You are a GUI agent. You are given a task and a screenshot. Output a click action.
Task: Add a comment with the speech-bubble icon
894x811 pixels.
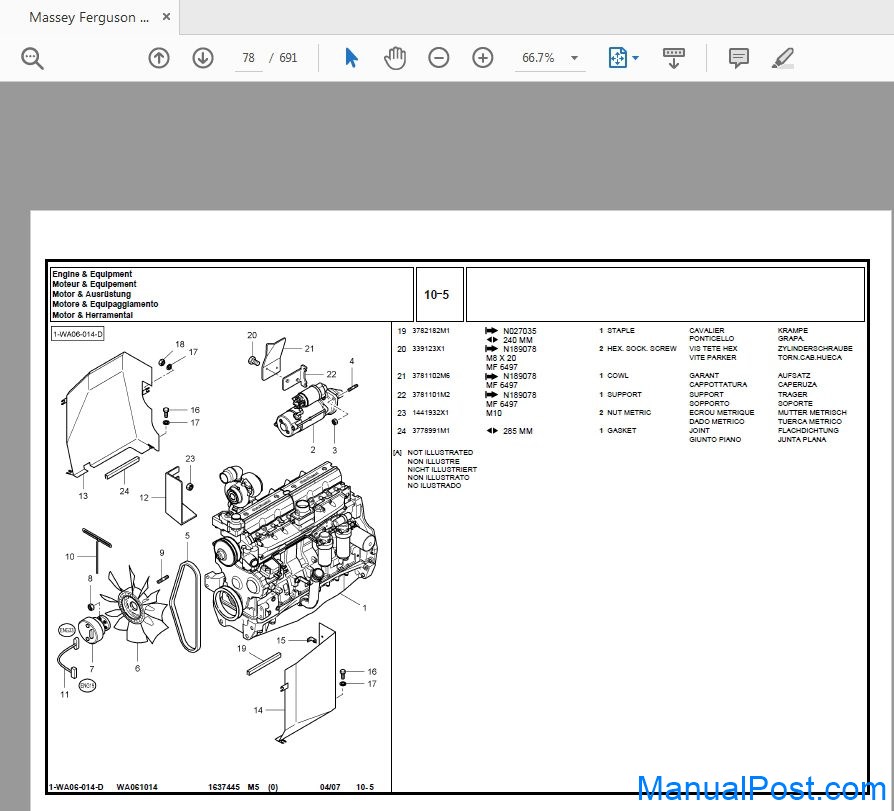[739, 58]
